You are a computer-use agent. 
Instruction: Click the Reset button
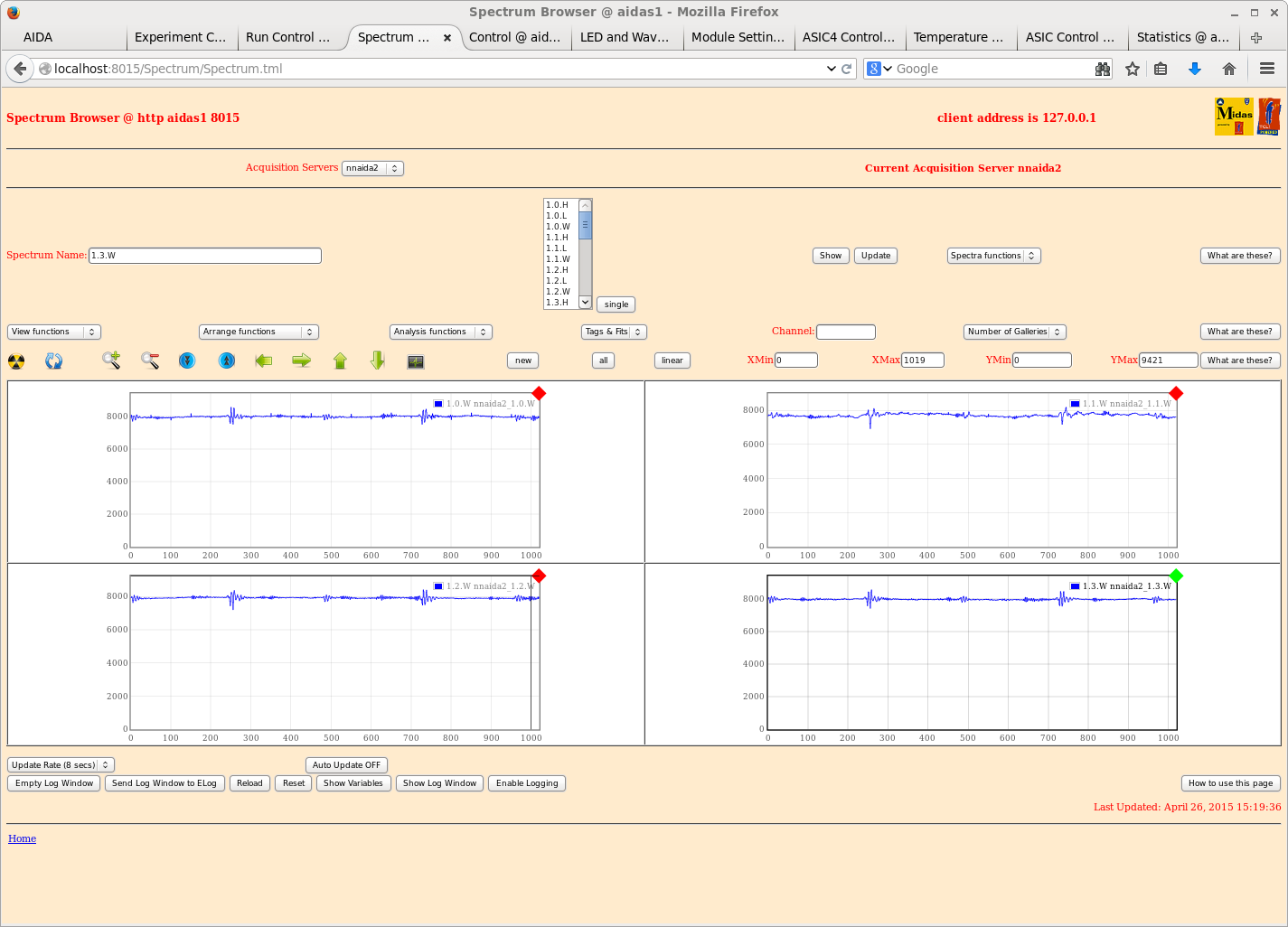point(294,783)
